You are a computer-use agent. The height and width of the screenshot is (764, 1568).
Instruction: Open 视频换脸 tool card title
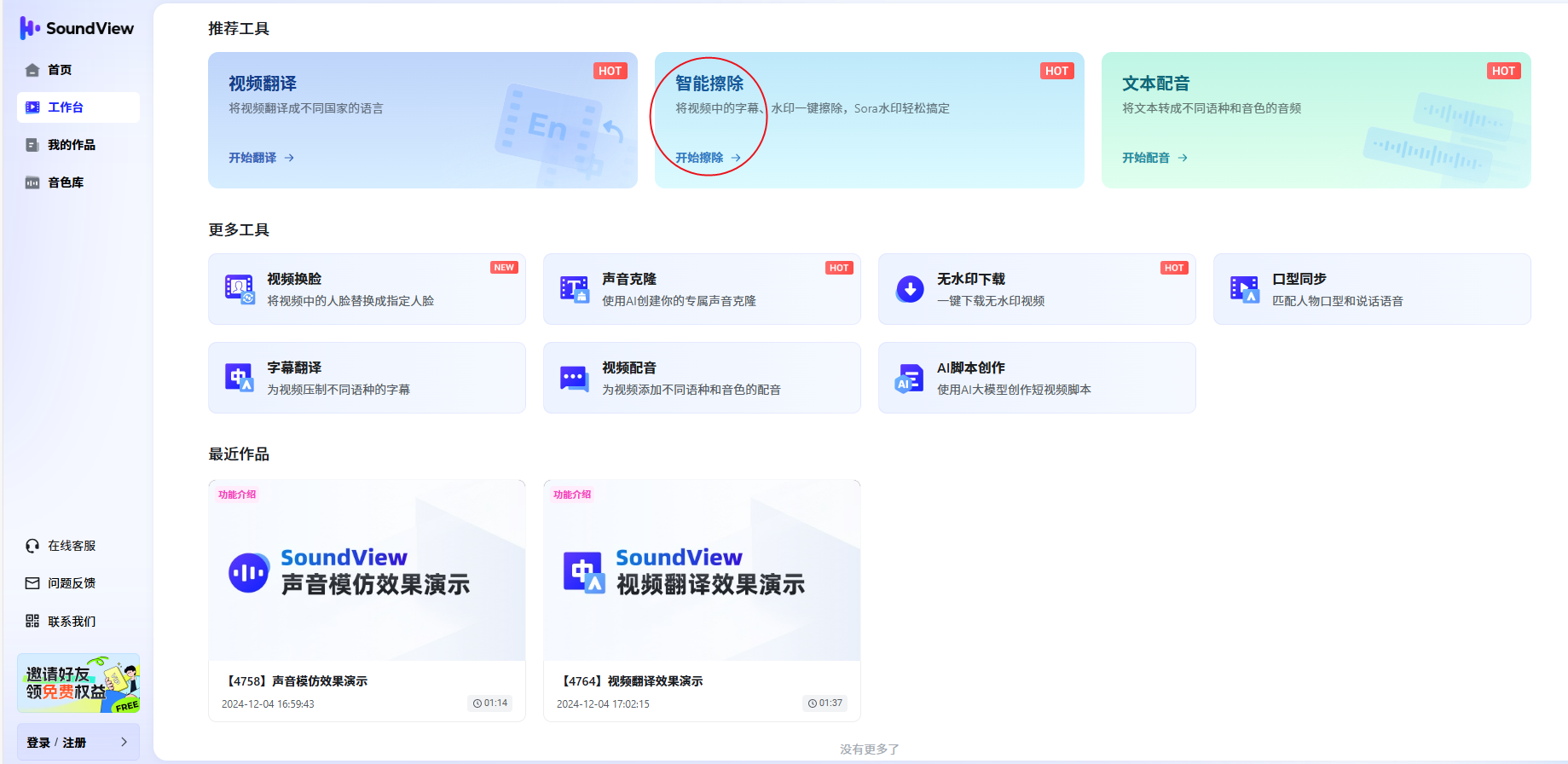294,279
